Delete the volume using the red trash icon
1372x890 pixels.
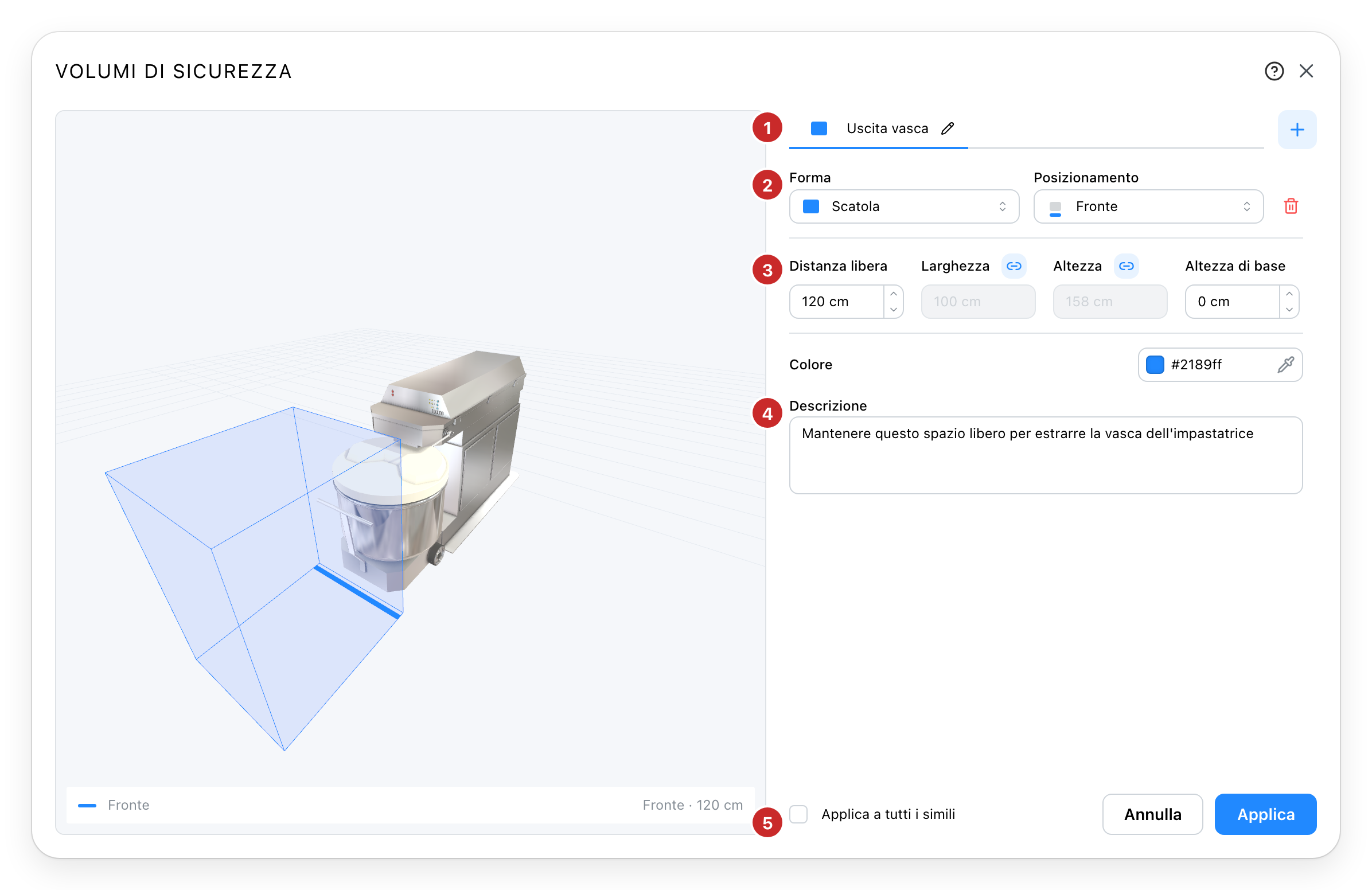point(1291,206)
